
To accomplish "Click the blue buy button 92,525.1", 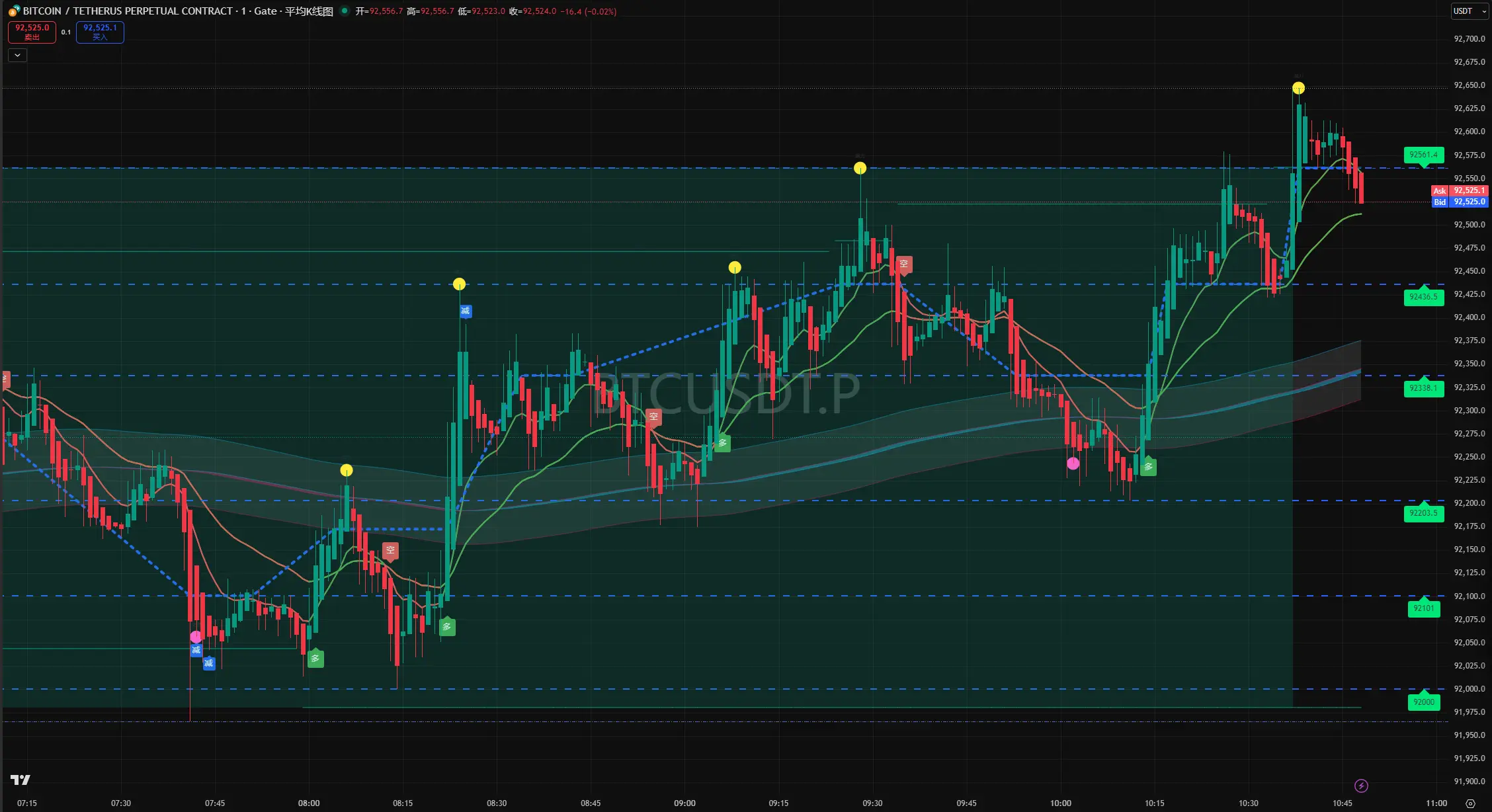I will click(100, 32).
